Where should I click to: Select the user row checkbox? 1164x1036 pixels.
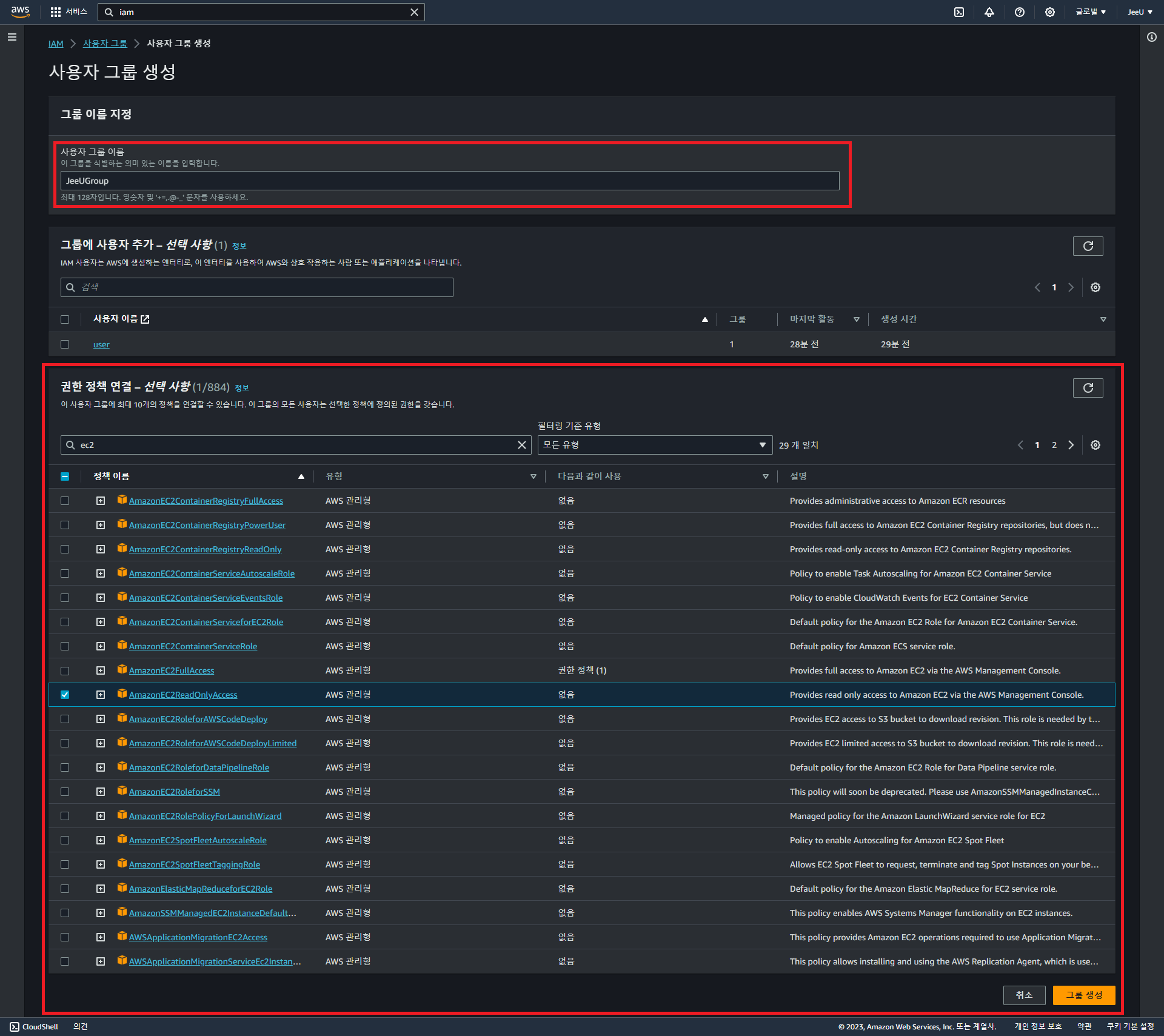[65, 344]
